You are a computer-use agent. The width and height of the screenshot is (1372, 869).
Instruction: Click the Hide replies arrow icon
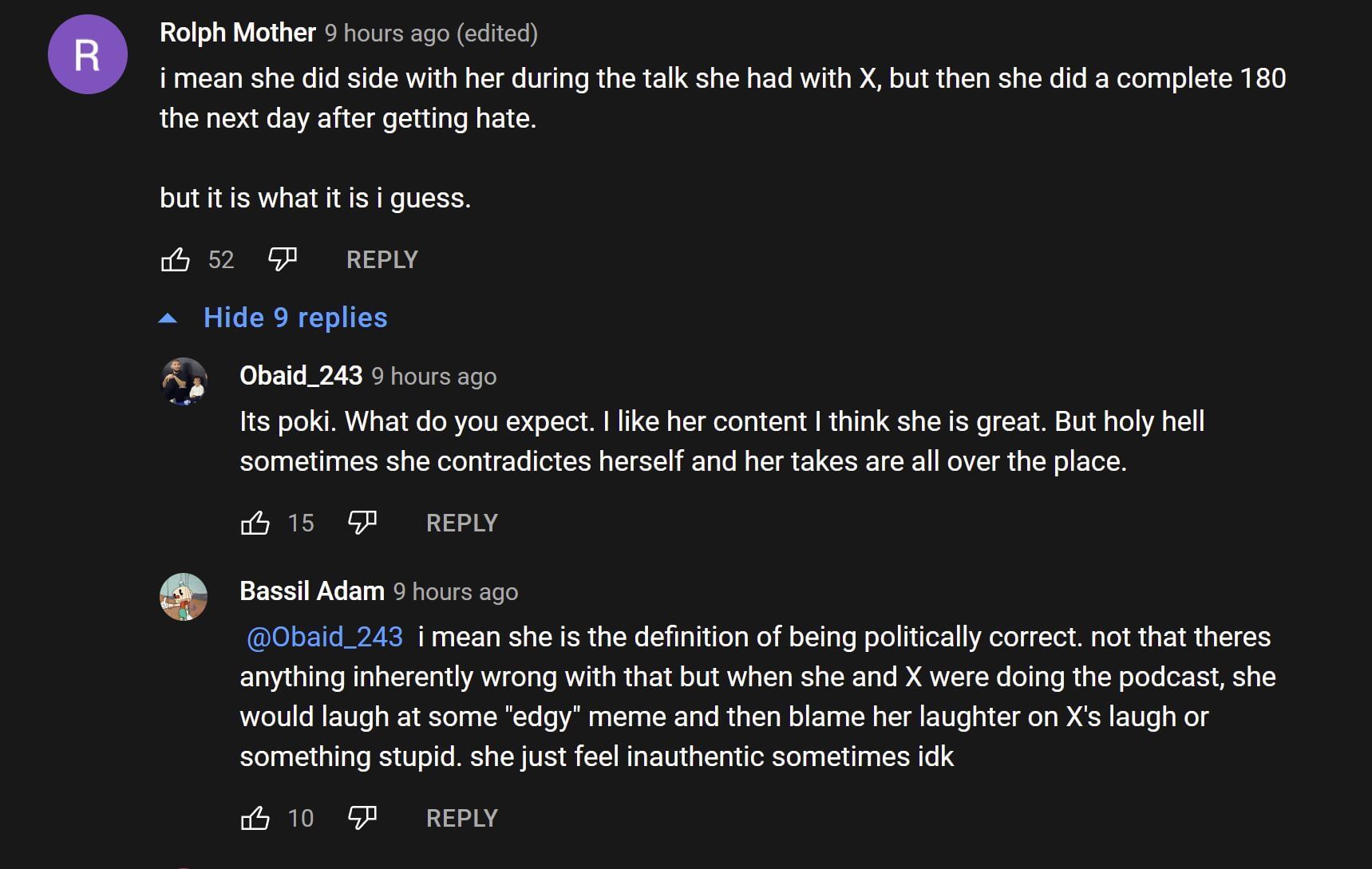coord(168,318)
